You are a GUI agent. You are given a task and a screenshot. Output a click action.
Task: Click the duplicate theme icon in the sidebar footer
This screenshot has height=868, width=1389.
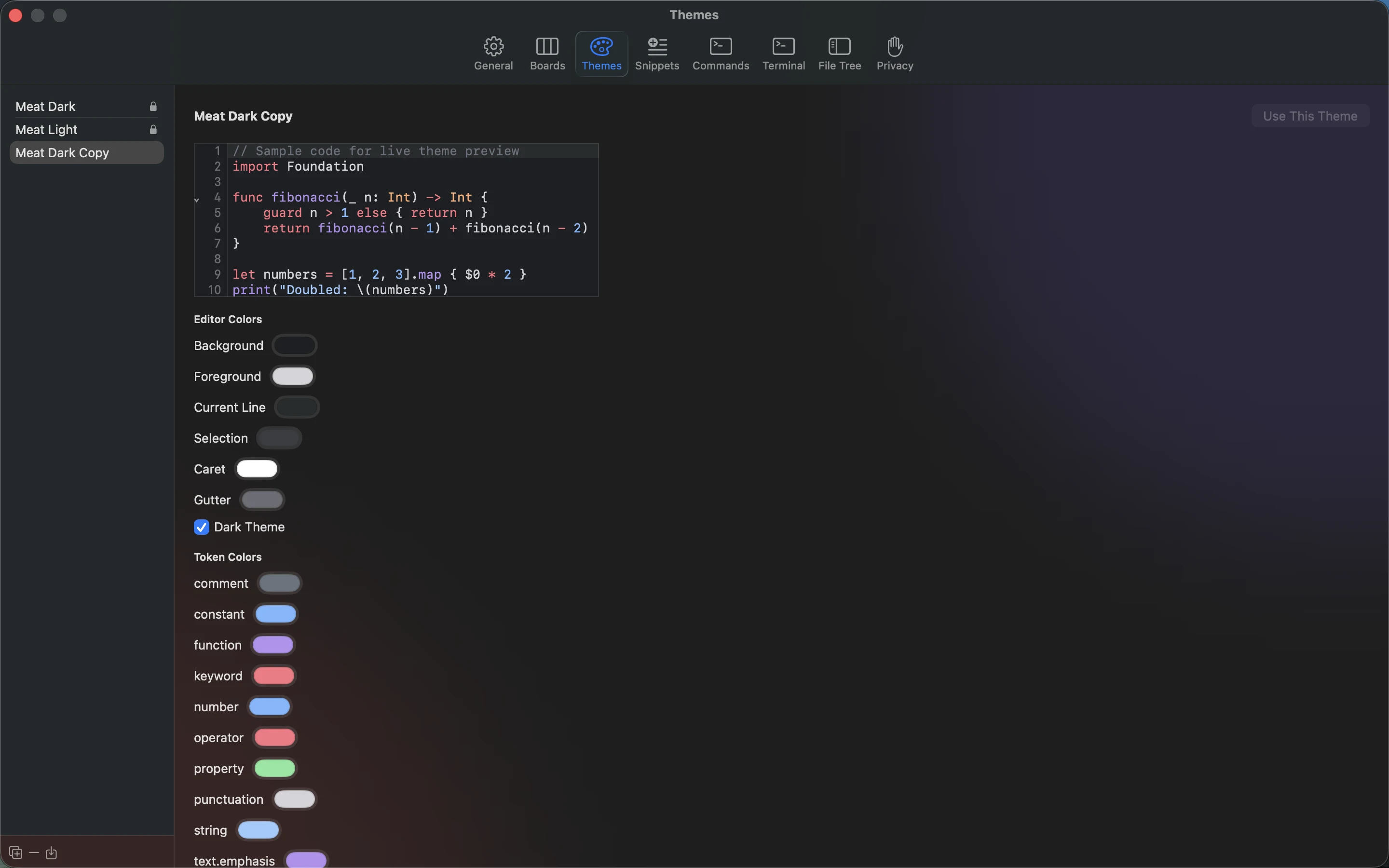(15, 853)
